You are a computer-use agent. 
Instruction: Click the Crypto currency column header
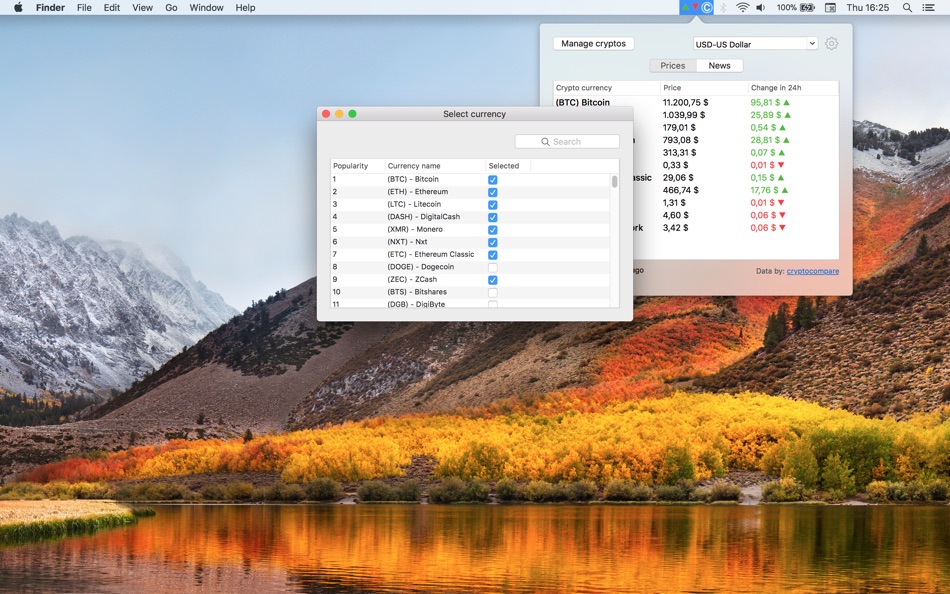click(x=606, y=87)
